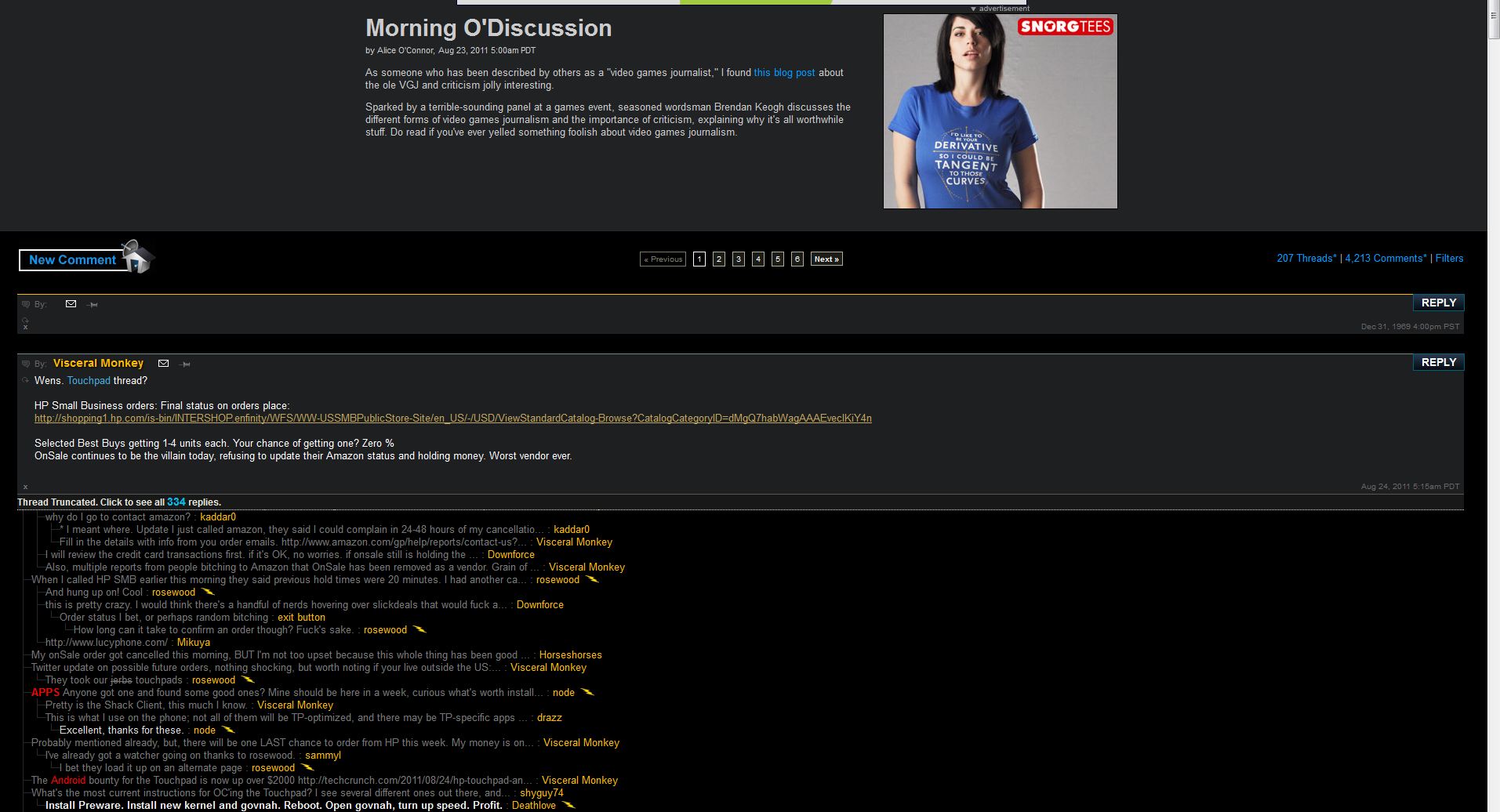Open reply 'this is pretty crazy. I would think'

277,605
